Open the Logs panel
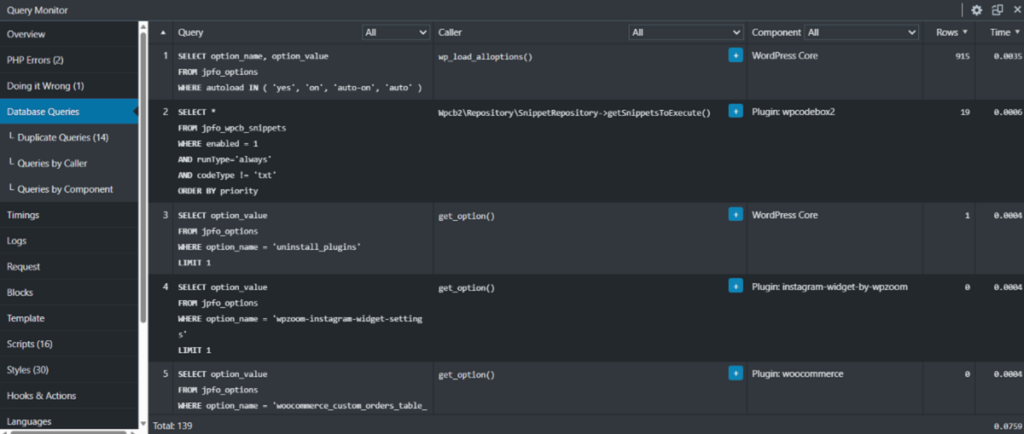The width and height of the screenshot is (1024, 434). (69, 241)
